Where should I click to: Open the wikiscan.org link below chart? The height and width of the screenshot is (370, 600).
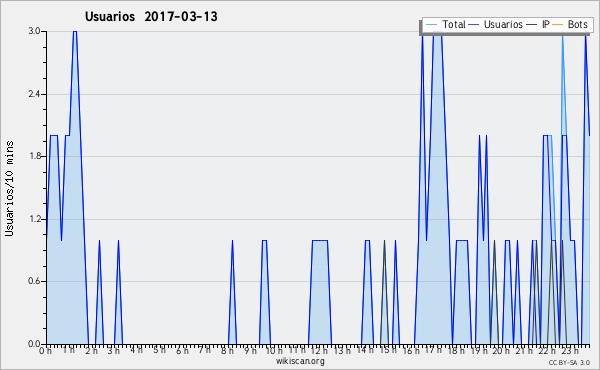[x=300, y=361]
